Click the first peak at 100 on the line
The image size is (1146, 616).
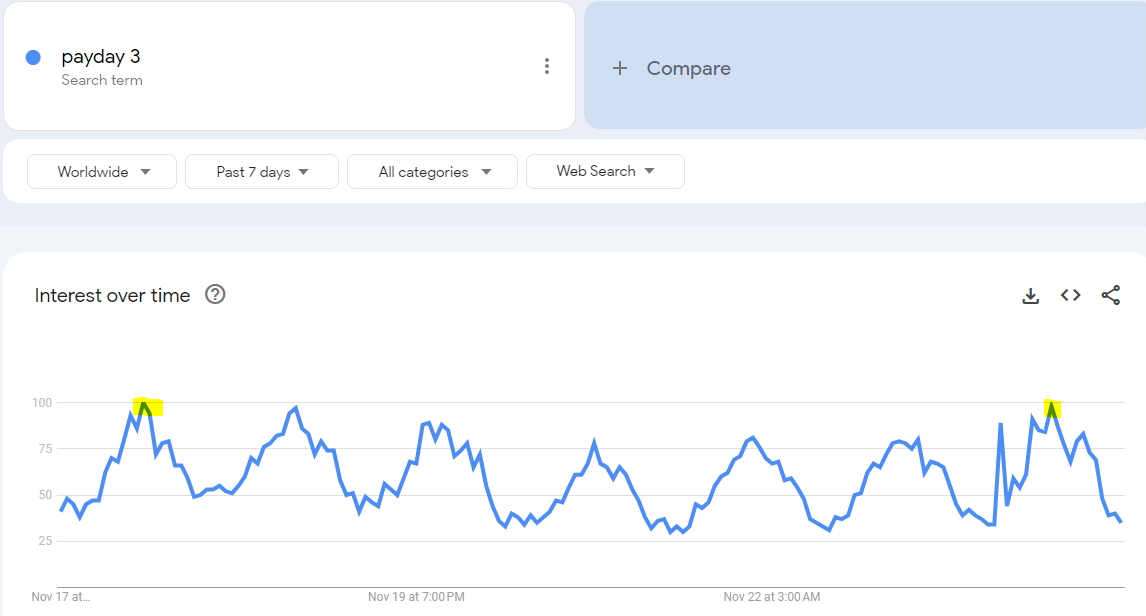(144, 403)
